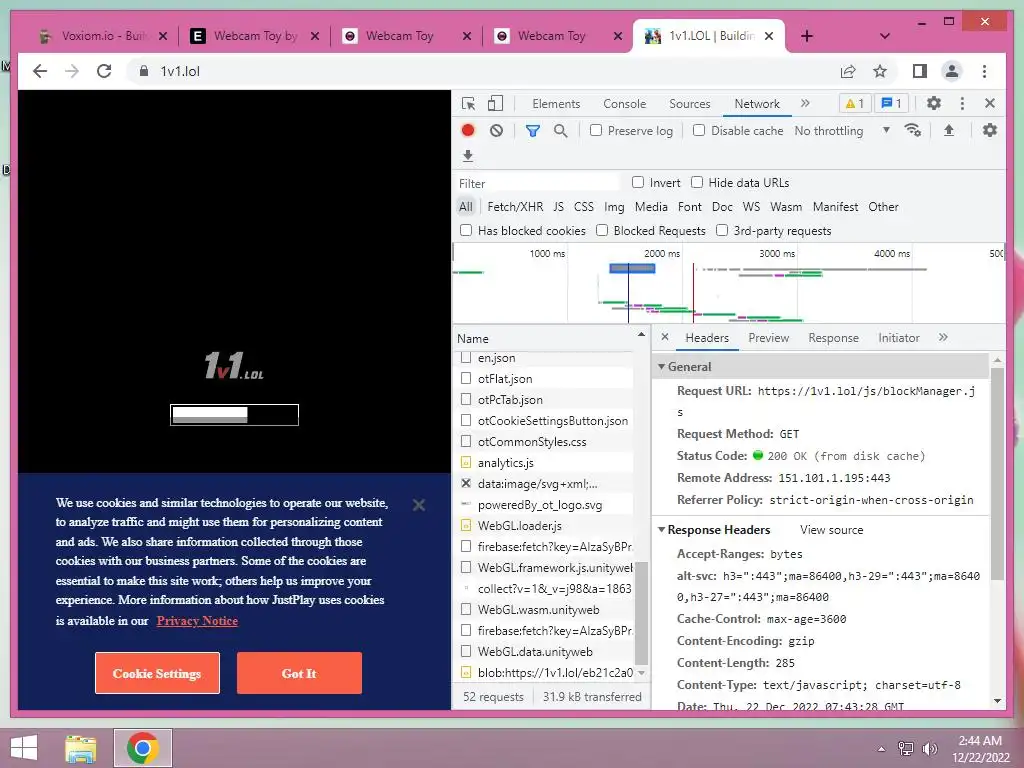Screen dimensions: 1024x768
Task: Open the No throttling dropdown
Action: point(842,131)
